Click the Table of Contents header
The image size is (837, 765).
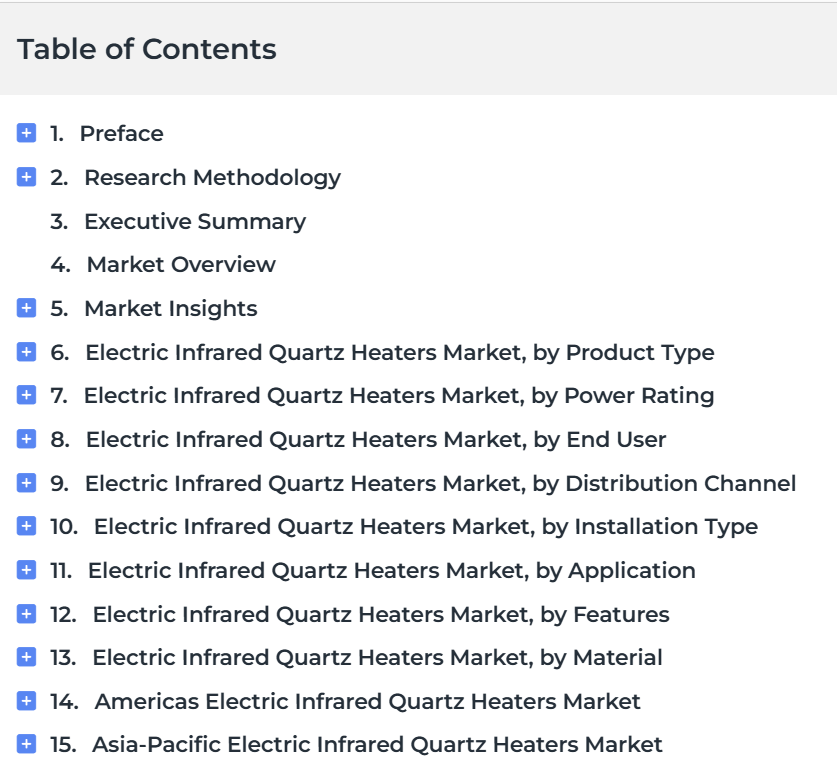(147, 49)
